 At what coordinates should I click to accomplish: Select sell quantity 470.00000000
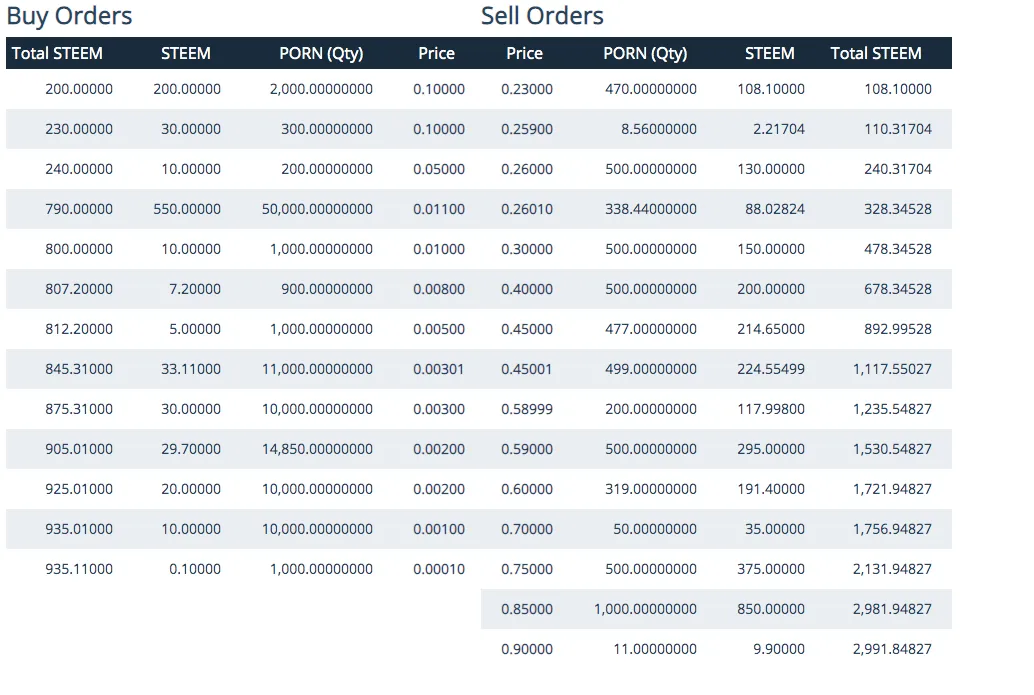(x=651, y=89)
